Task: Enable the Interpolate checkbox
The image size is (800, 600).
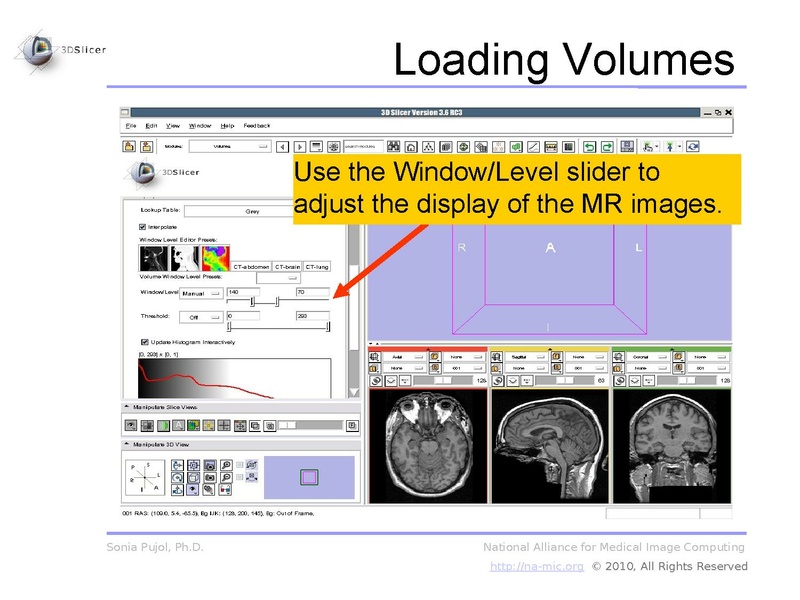Action: (x=141, y=224)
